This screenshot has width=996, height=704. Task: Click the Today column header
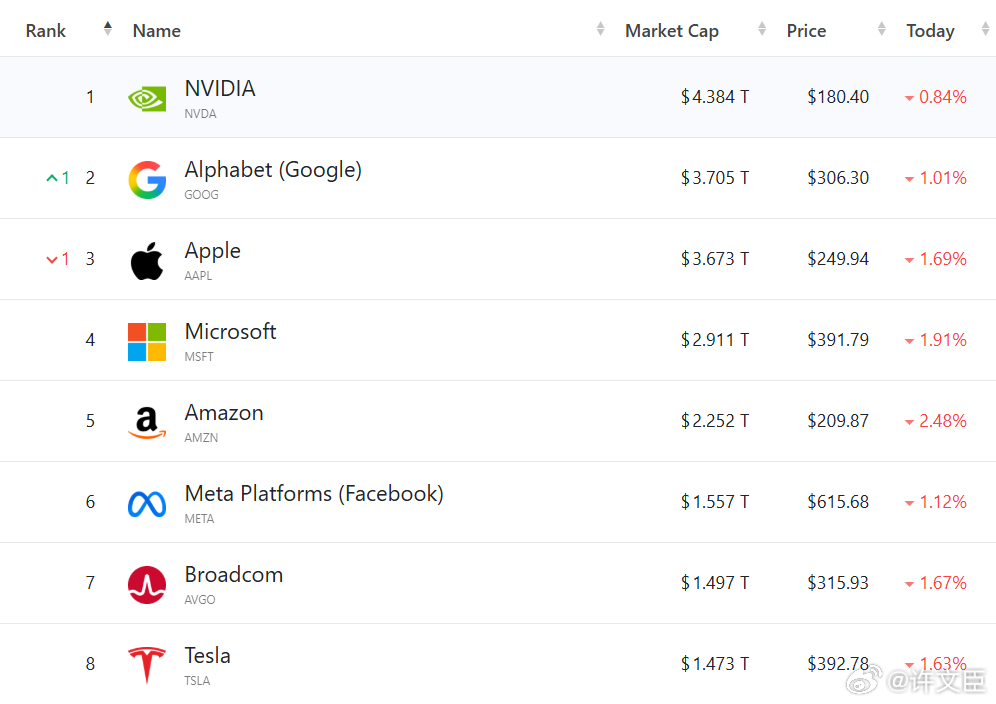pyautogui.click(x=930, y=31)
